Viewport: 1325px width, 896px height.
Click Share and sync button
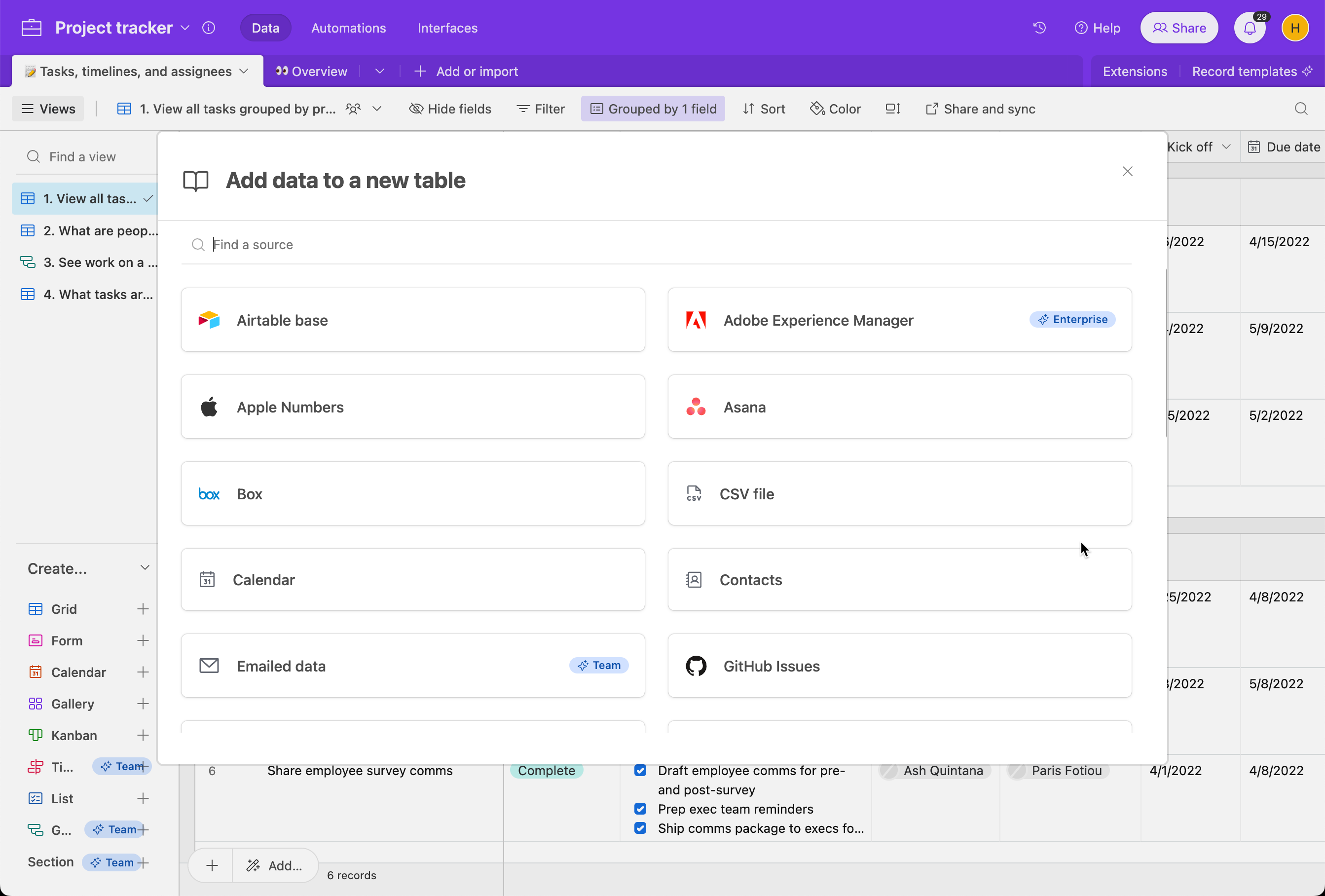click(x=980, y=109)
